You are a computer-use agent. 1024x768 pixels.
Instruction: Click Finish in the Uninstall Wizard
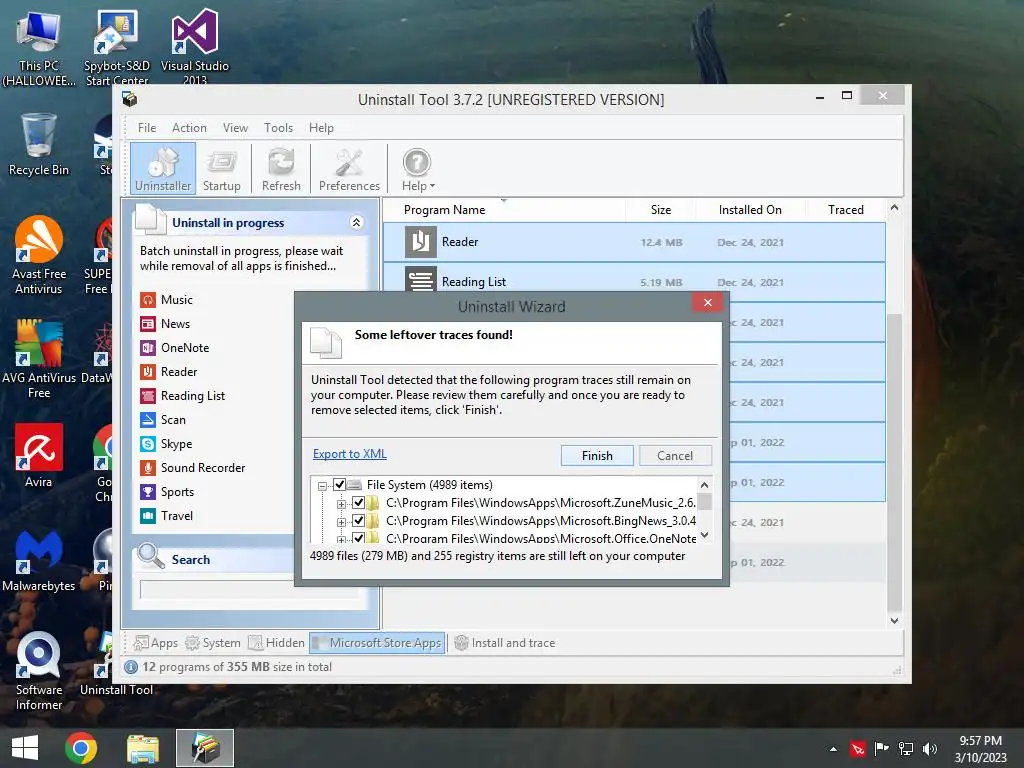click(x=597, y=456)
